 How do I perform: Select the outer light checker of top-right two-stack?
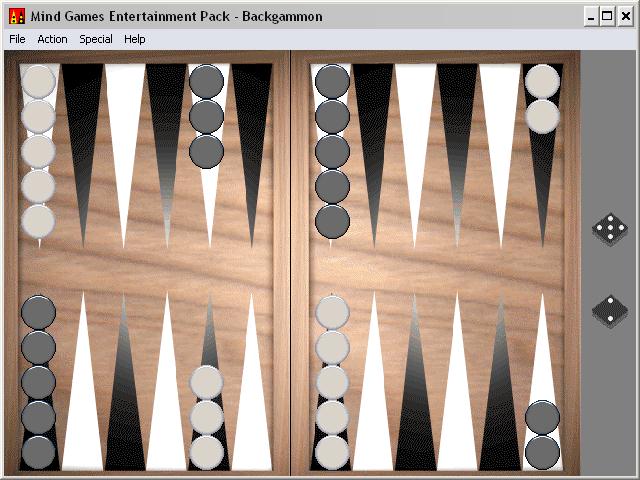(x=542, y=81)
